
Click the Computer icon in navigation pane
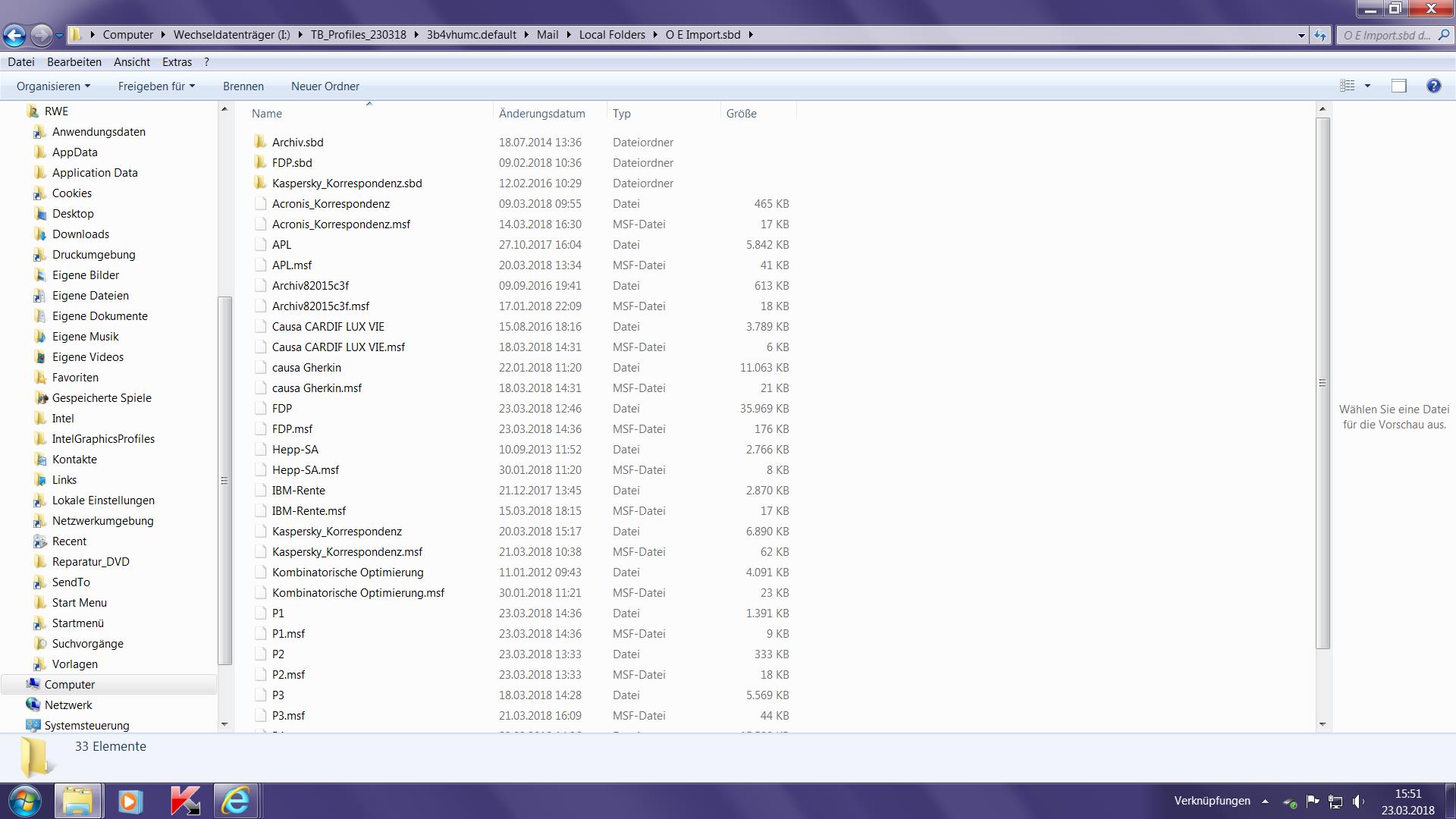click(33, 684)
